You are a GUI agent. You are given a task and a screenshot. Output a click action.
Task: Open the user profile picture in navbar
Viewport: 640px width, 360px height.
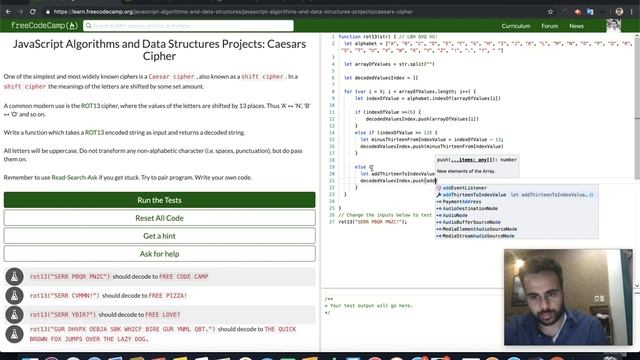(x=613, y=25)
